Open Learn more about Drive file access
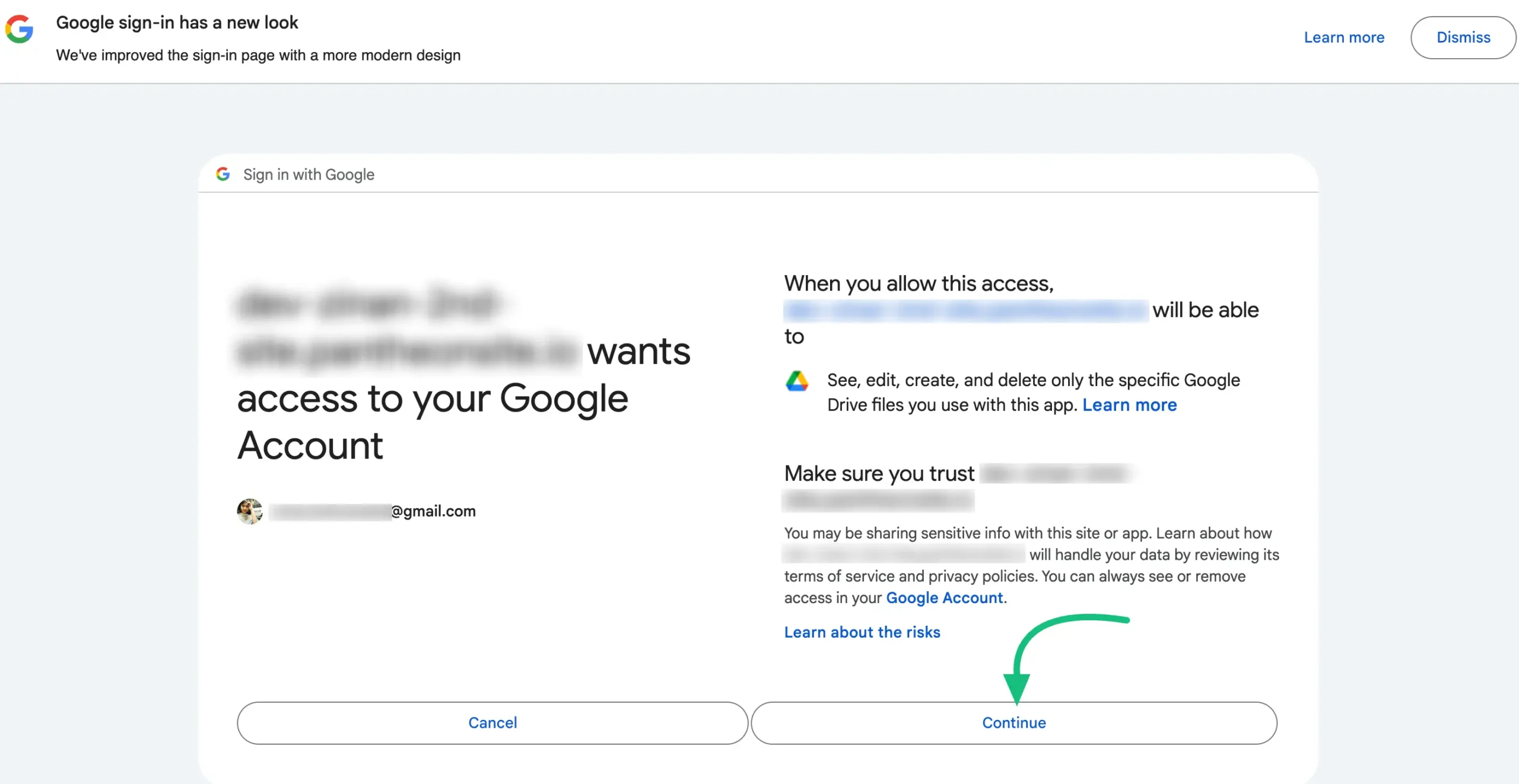1519x784 pixels. tap(1129, 405)
